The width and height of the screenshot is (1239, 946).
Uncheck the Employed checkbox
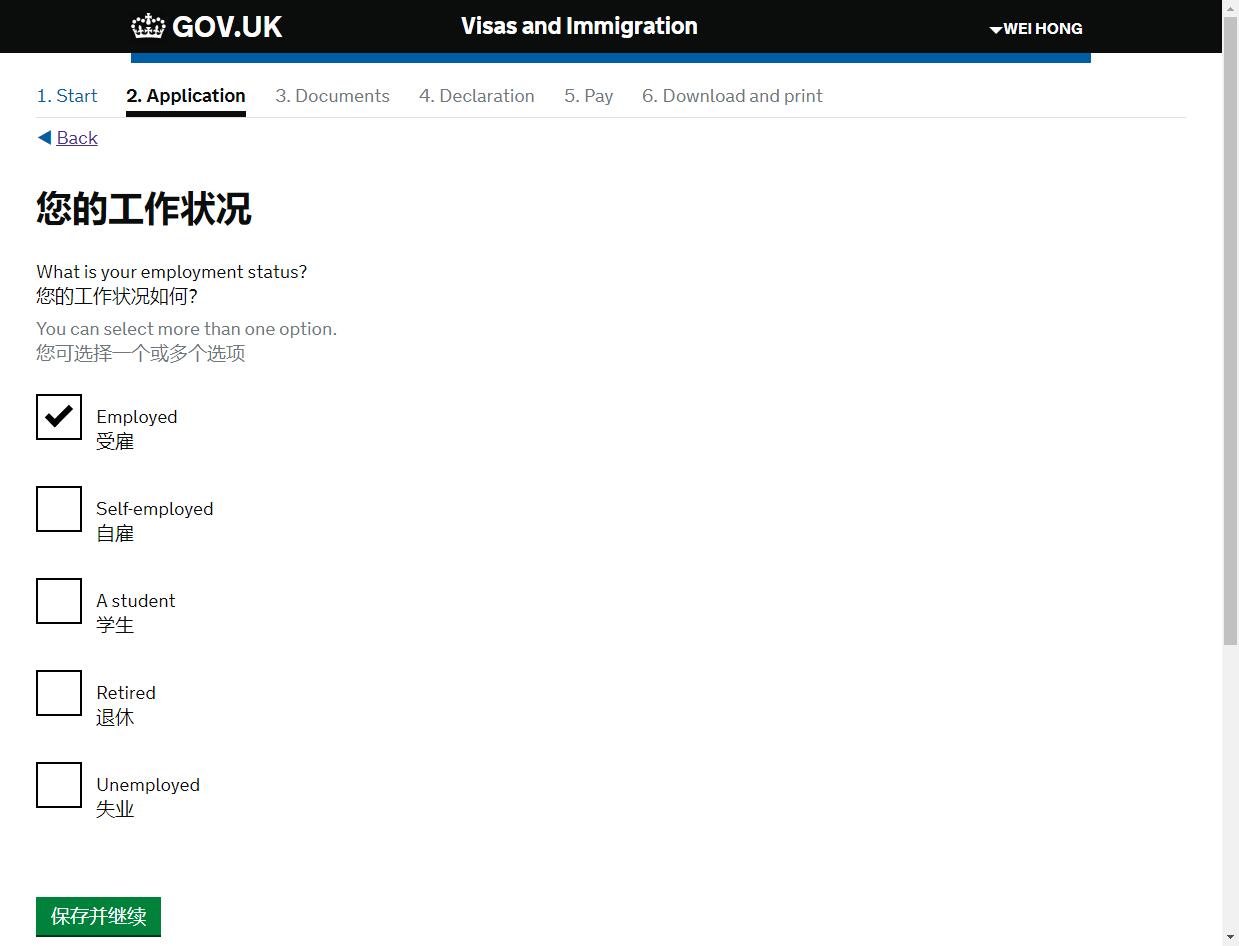coord(59,417)
